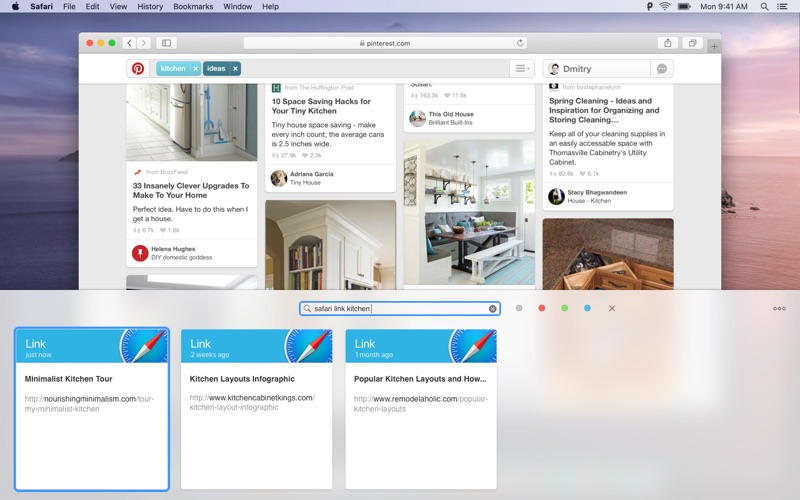Open the refrigerator storage pin image
Viewport: 800px width, 500px height.
point(192,122)
